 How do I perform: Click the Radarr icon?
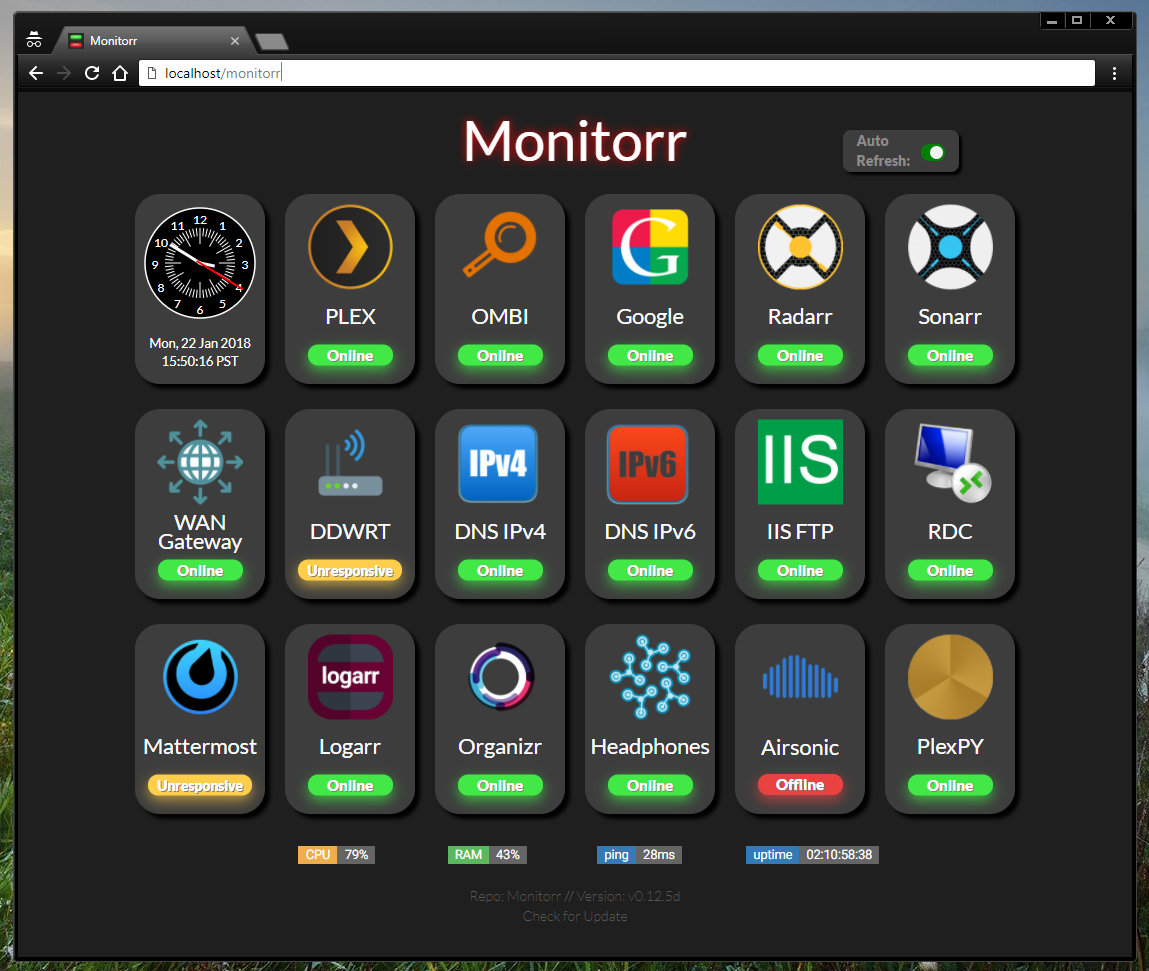(x=800, y=247)
